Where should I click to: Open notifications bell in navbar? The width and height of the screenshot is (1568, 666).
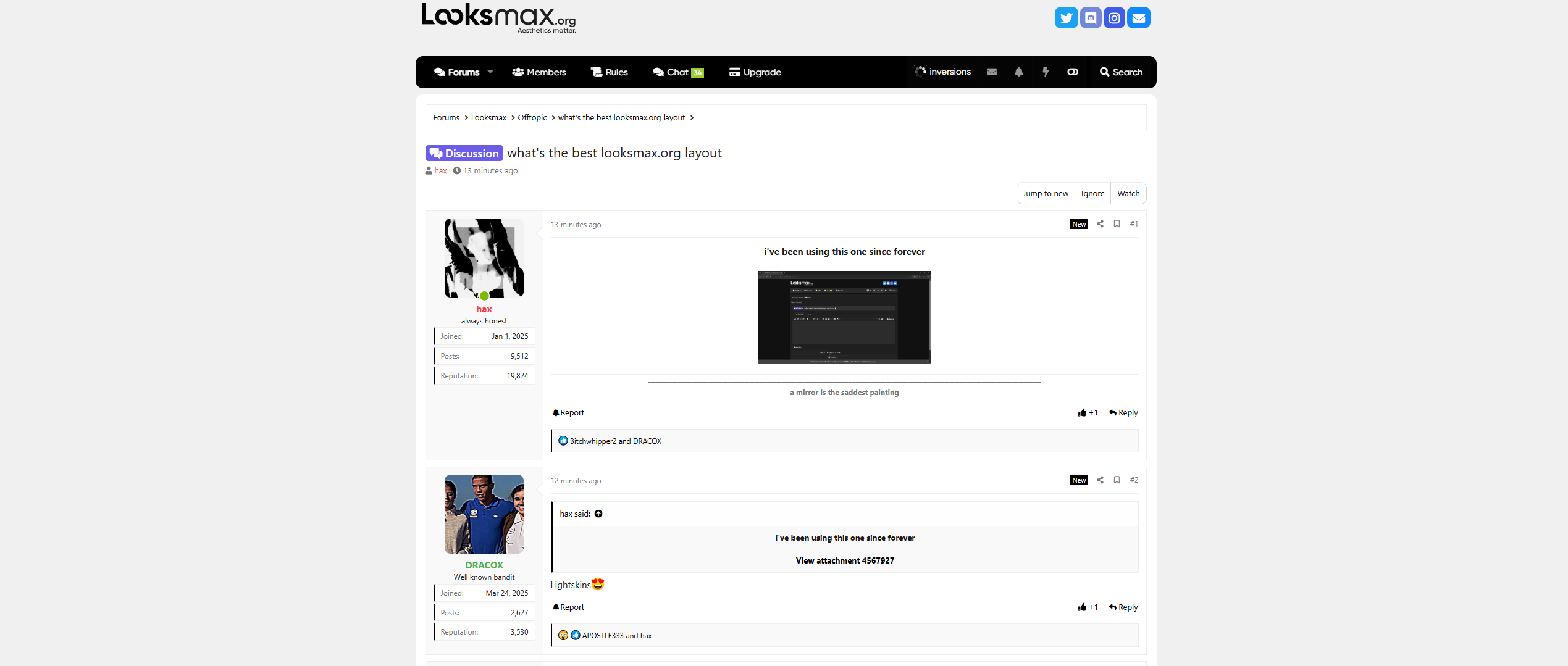1018,72
